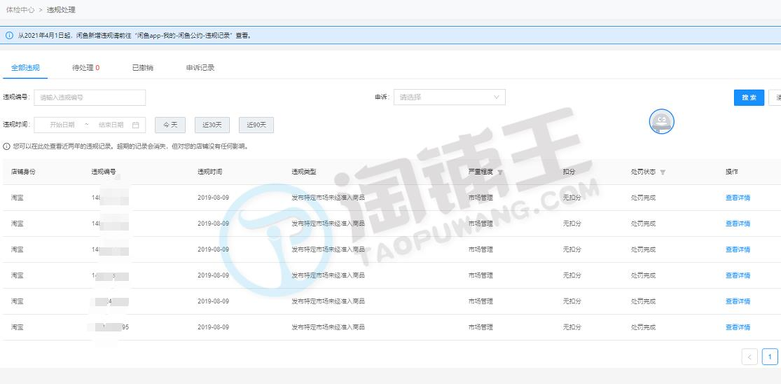The height and width of the screenshot is (384, 781).
Task: Click the 开始日期 start date field
Action: (x=62, y=125)
